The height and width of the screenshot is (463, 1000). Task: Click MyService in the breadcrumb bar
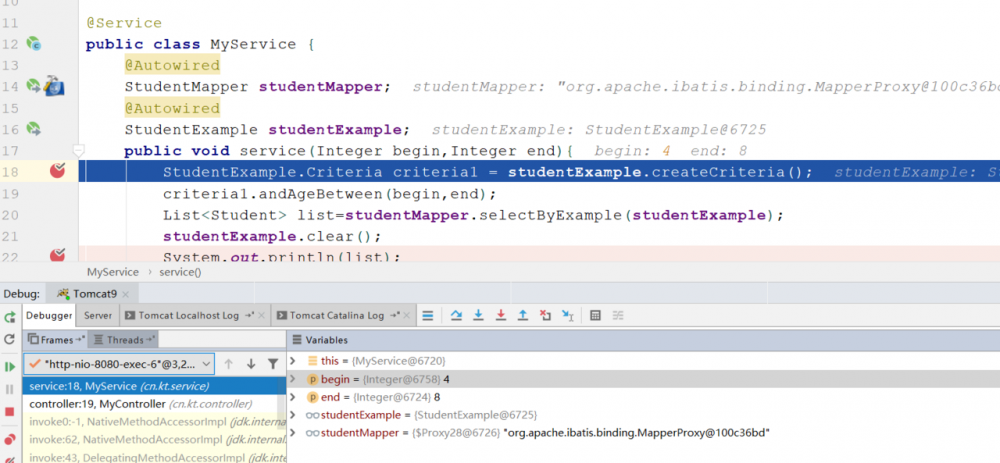point(113,272)
